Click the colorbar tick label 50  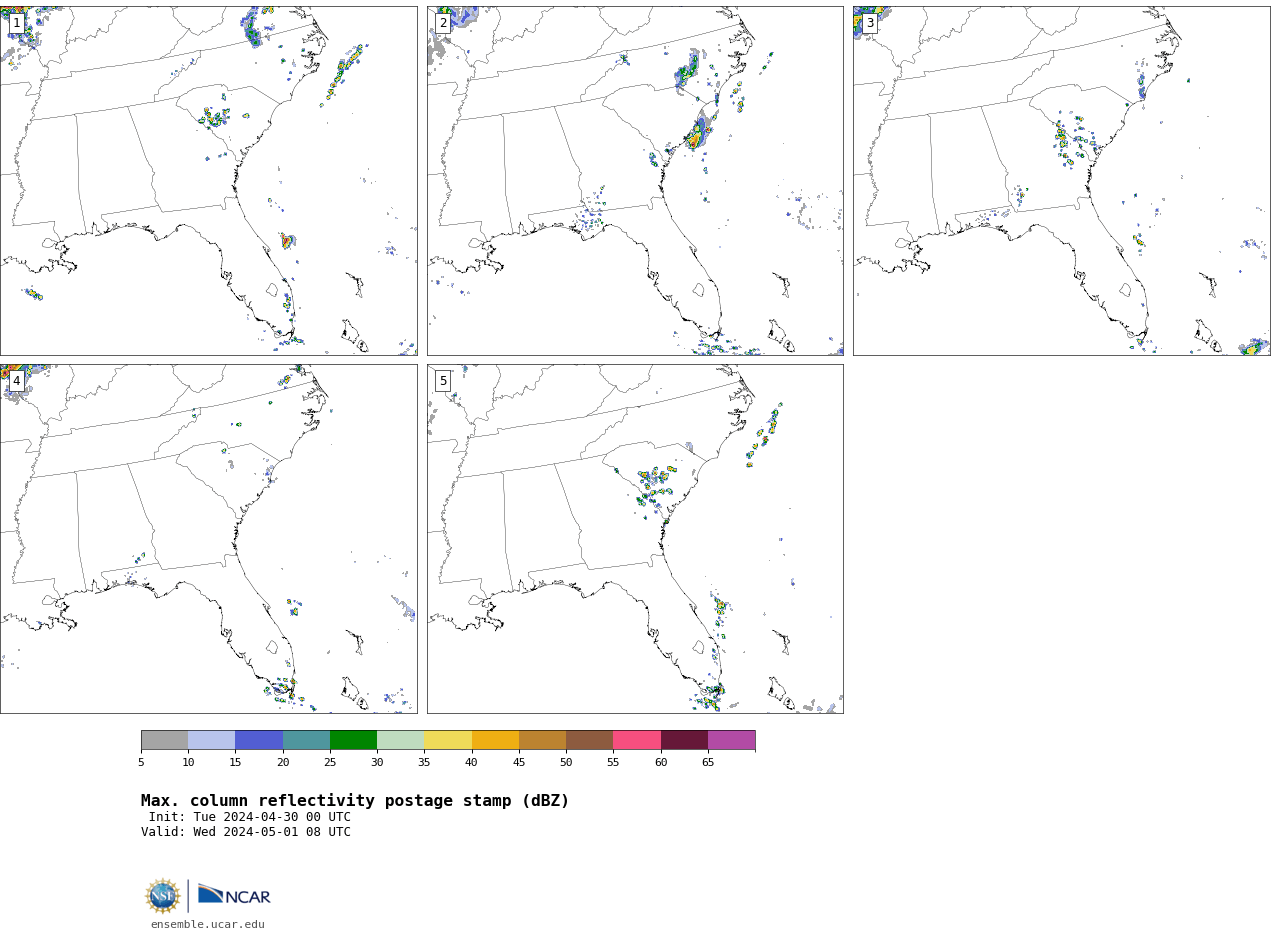point(566,763)
